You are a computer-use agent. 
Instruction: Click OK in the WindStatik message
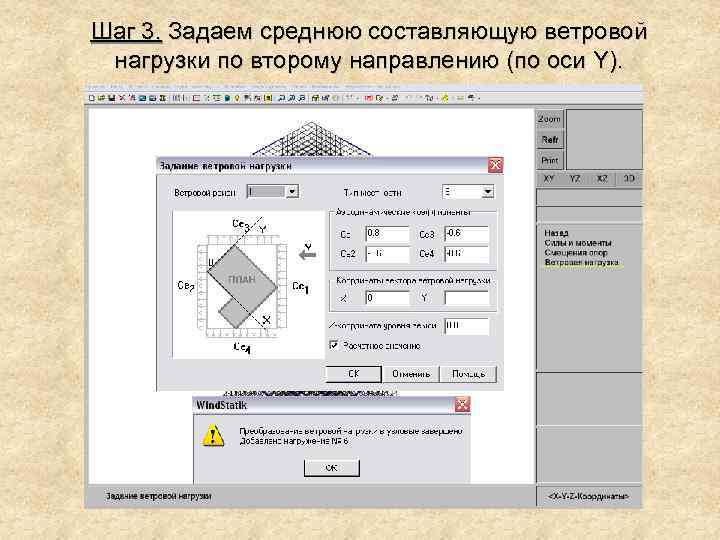(332, 467)
